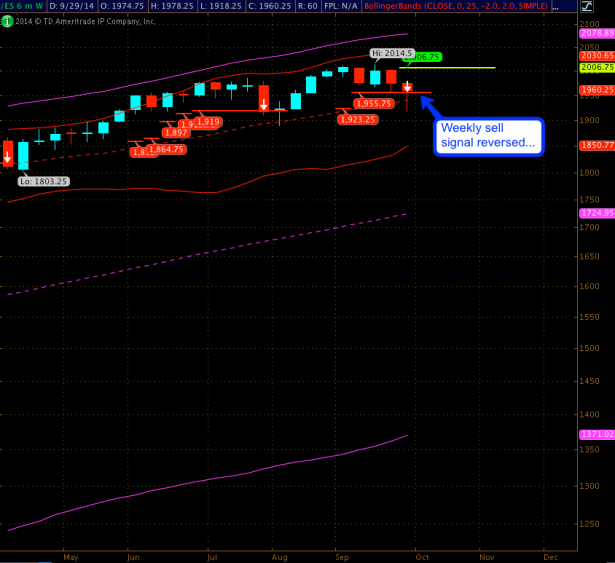Click the sell arrow on the latest red candle
The width and height of the screenshot is (615, 563).
(408, 88)
